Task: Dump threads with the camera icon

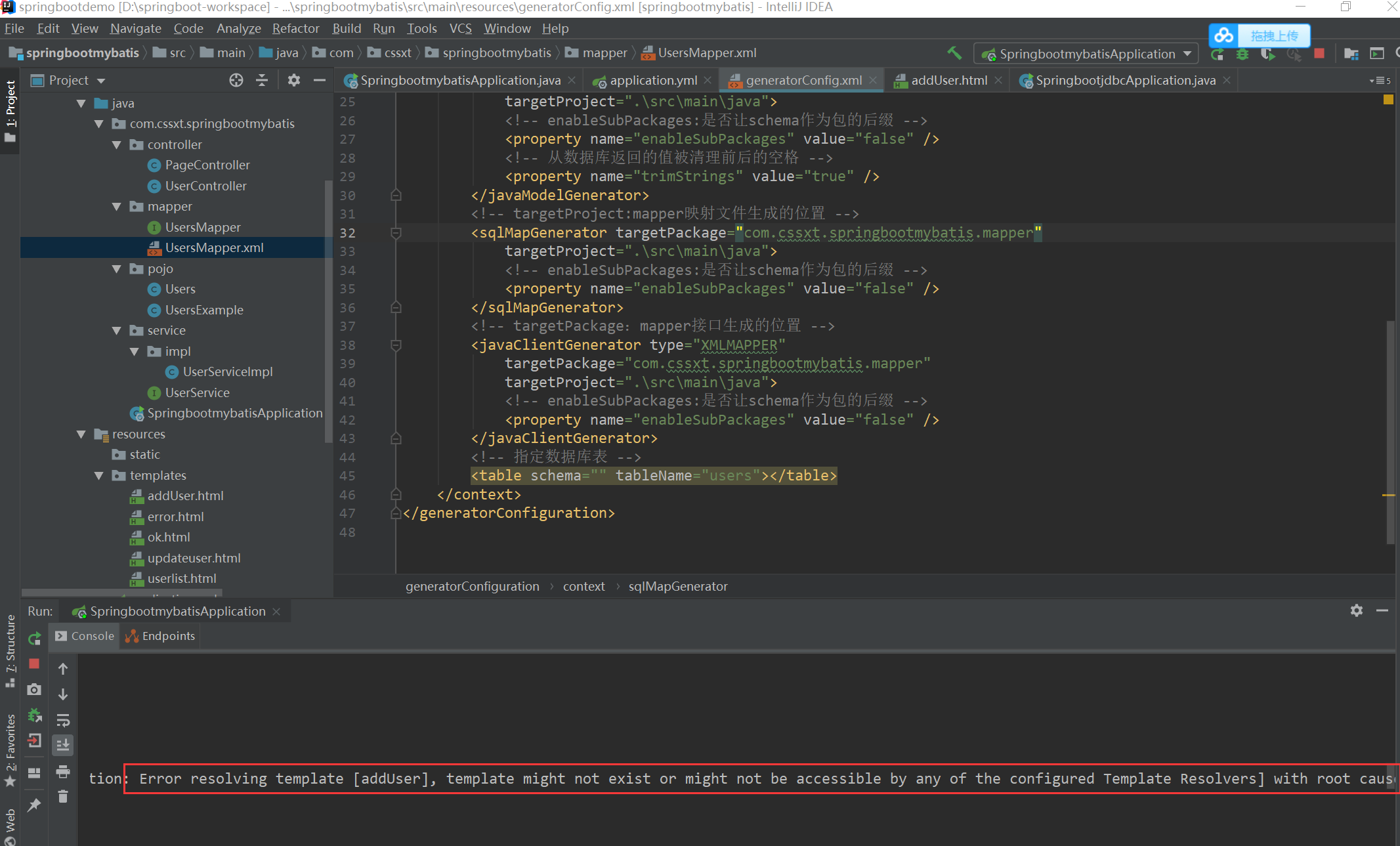Action: tap(34, 689)
